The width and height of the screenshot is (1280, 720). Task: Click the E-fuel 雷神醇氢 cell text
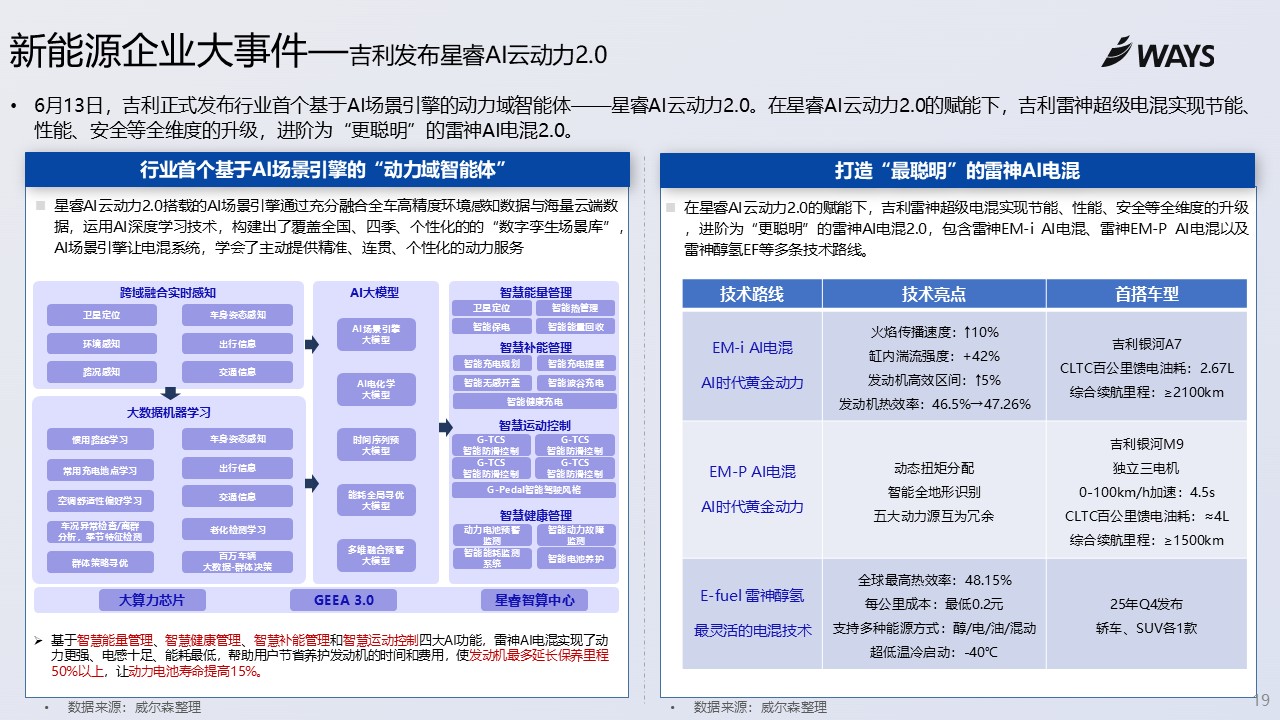[x=752, y=595]
